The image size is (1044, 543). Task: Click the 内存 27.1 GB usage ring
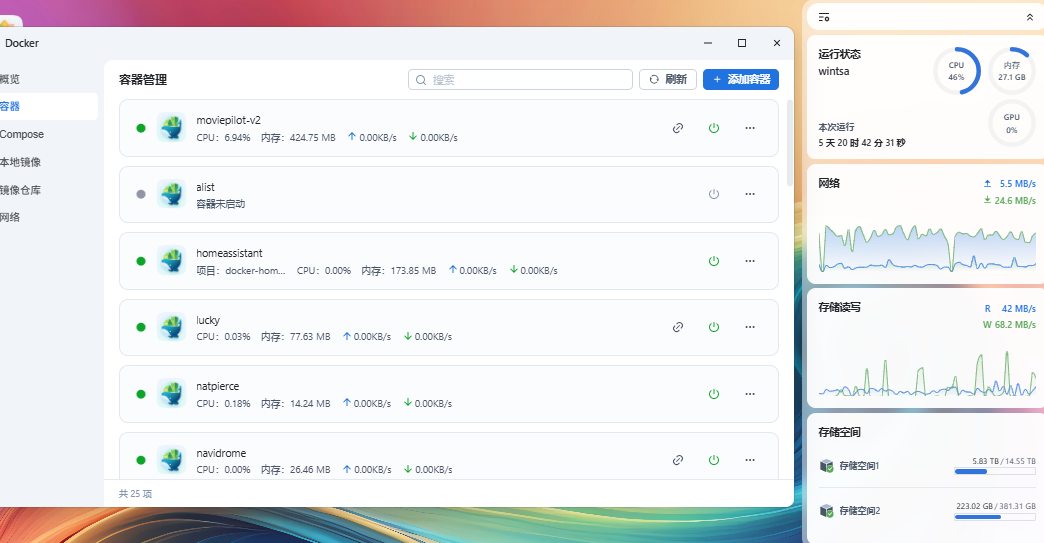[x=1011, y=71]
